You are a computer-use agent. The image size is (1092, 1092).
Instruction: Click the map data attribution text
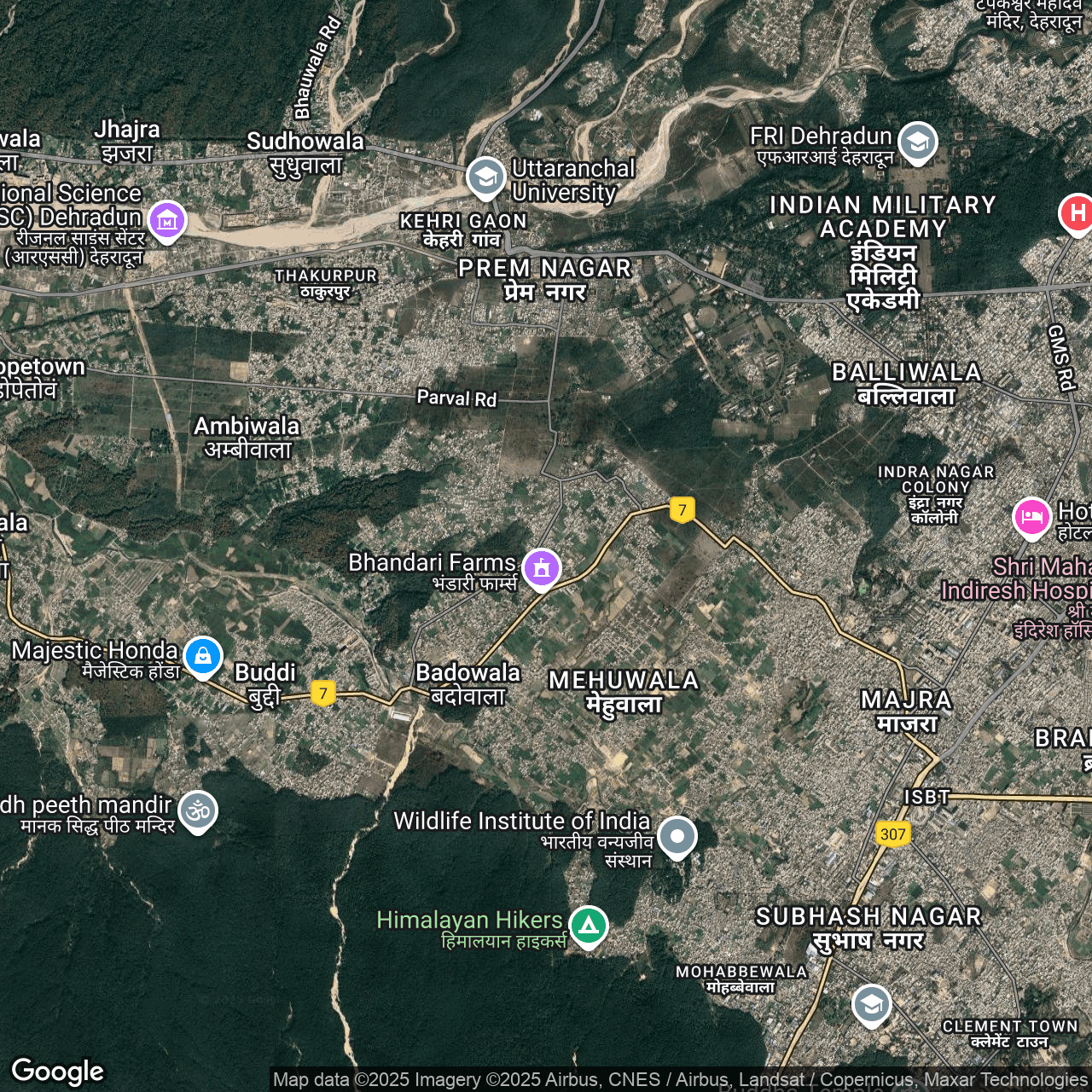(680, 1079)
